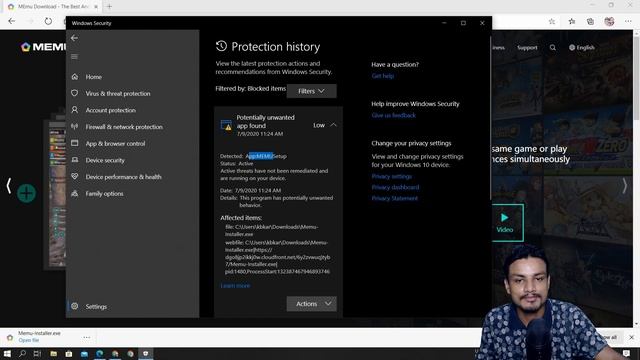Open Family options section

coord(104,193)
